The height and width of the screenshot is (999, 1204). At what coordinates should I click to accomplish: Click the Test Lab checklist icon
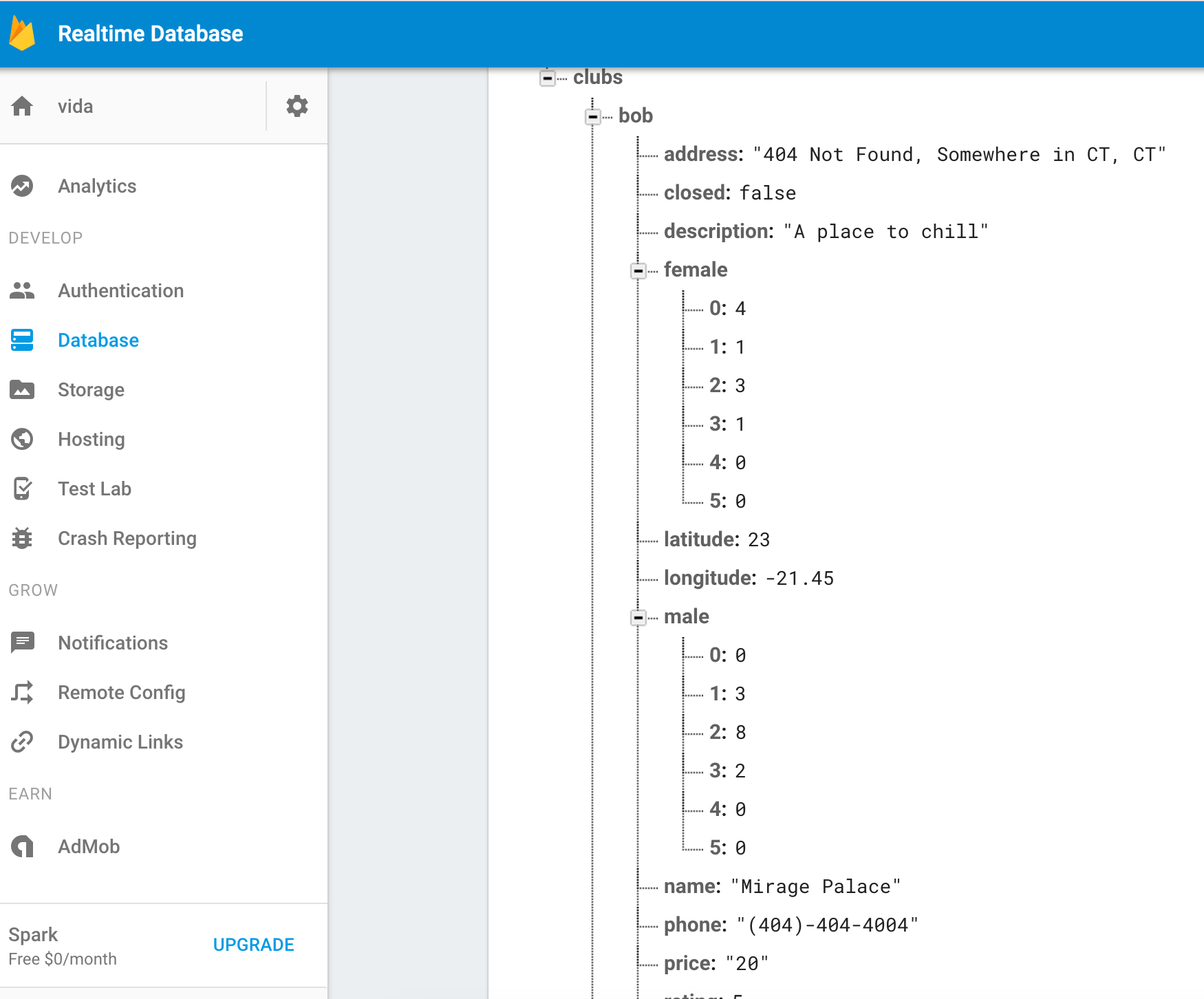click(22, 488)
